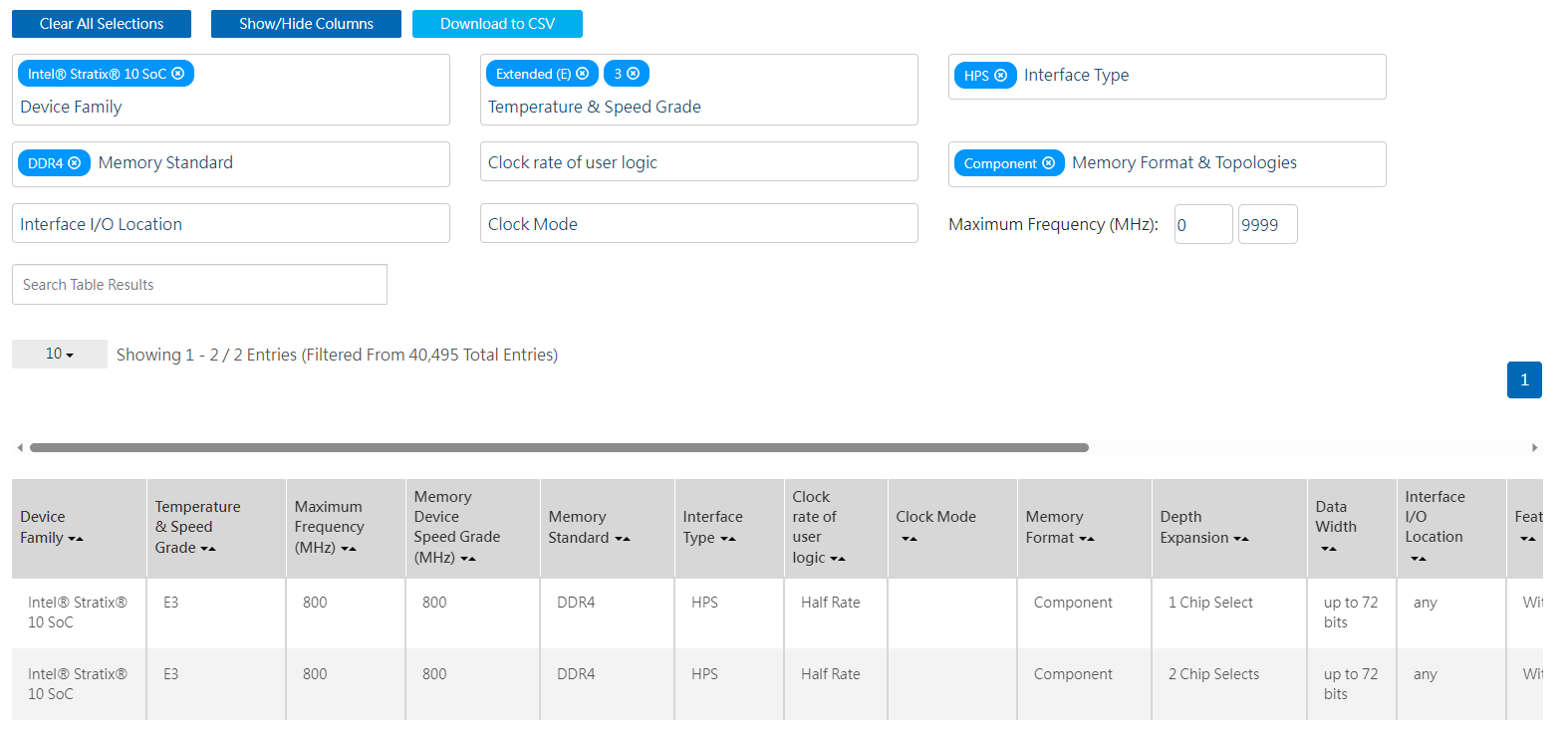Click the horizontal table scrollbar

(559, 448)
